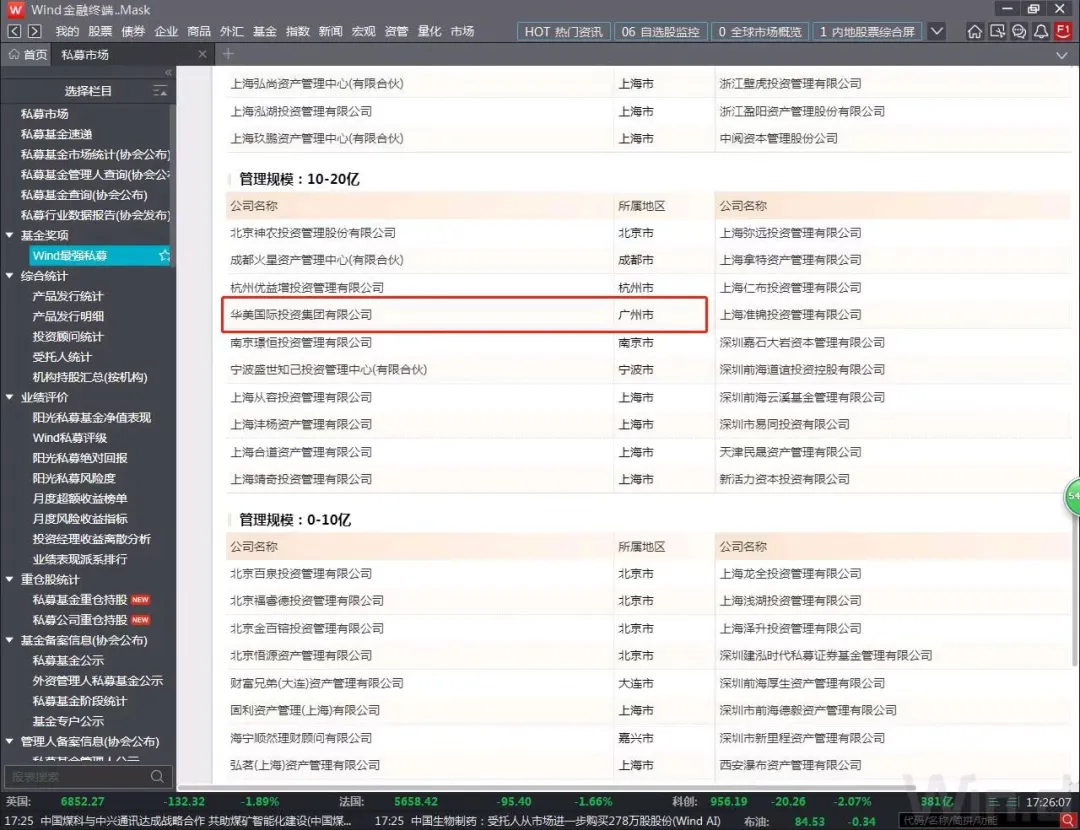Click the HOT 热门资讯 button
This screenshot has height=830, width=1080.
[x=563, y=32]
